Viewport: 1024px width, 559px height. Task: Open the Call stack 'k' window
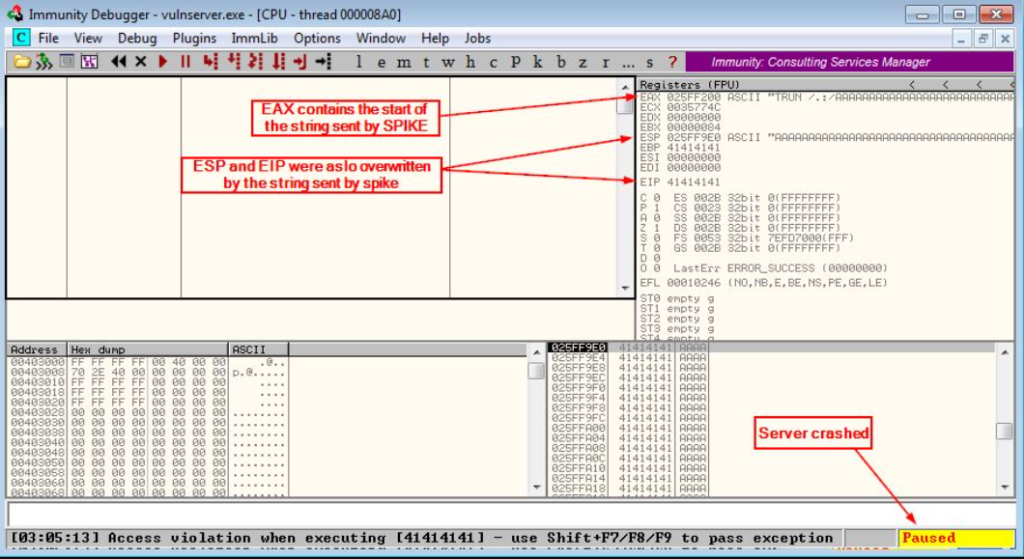tap(538, 62)
